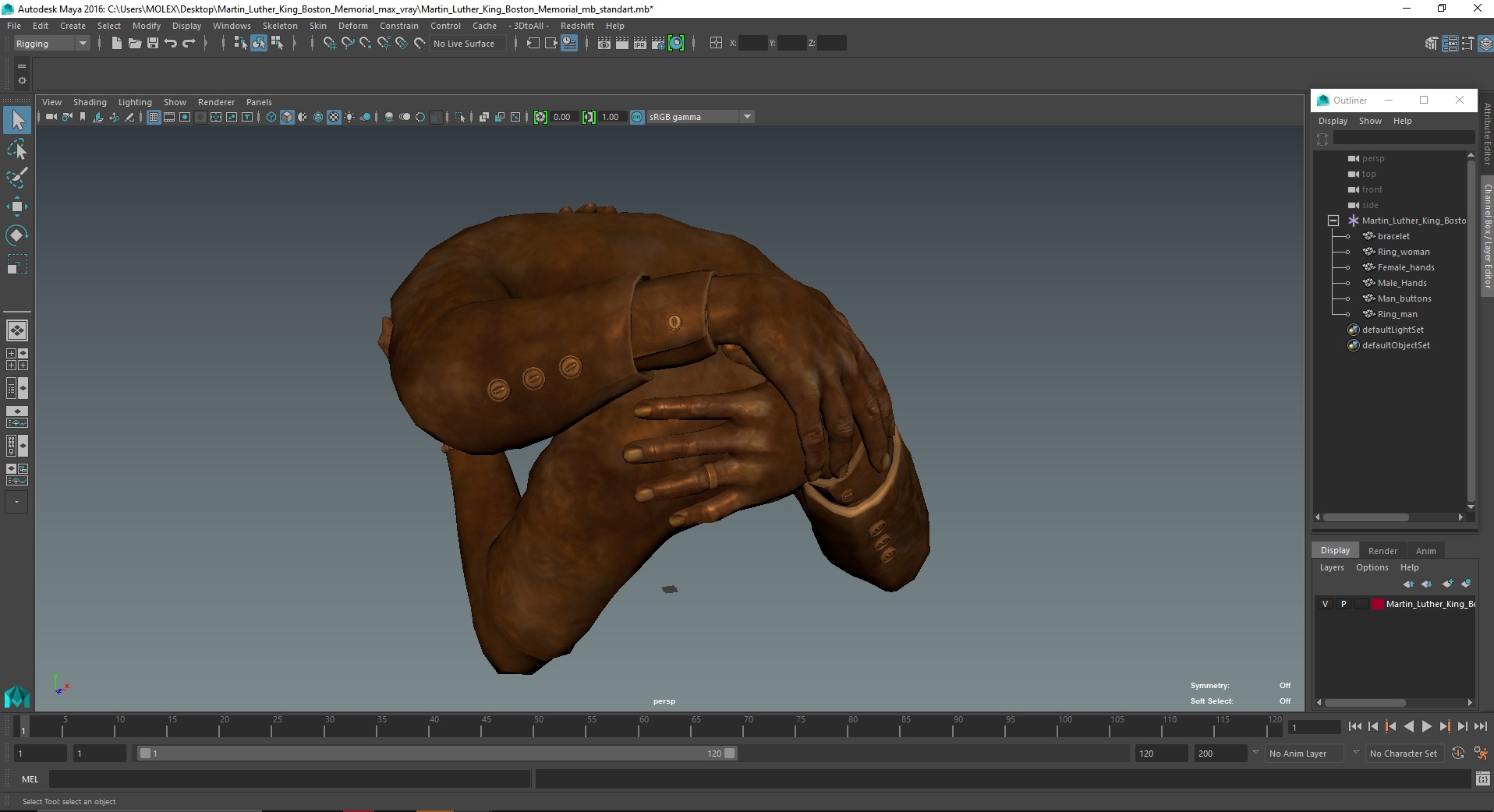Screen dimensions: 1494x812
Task: Toggle textured display in viewport
Action: (334, 117)
